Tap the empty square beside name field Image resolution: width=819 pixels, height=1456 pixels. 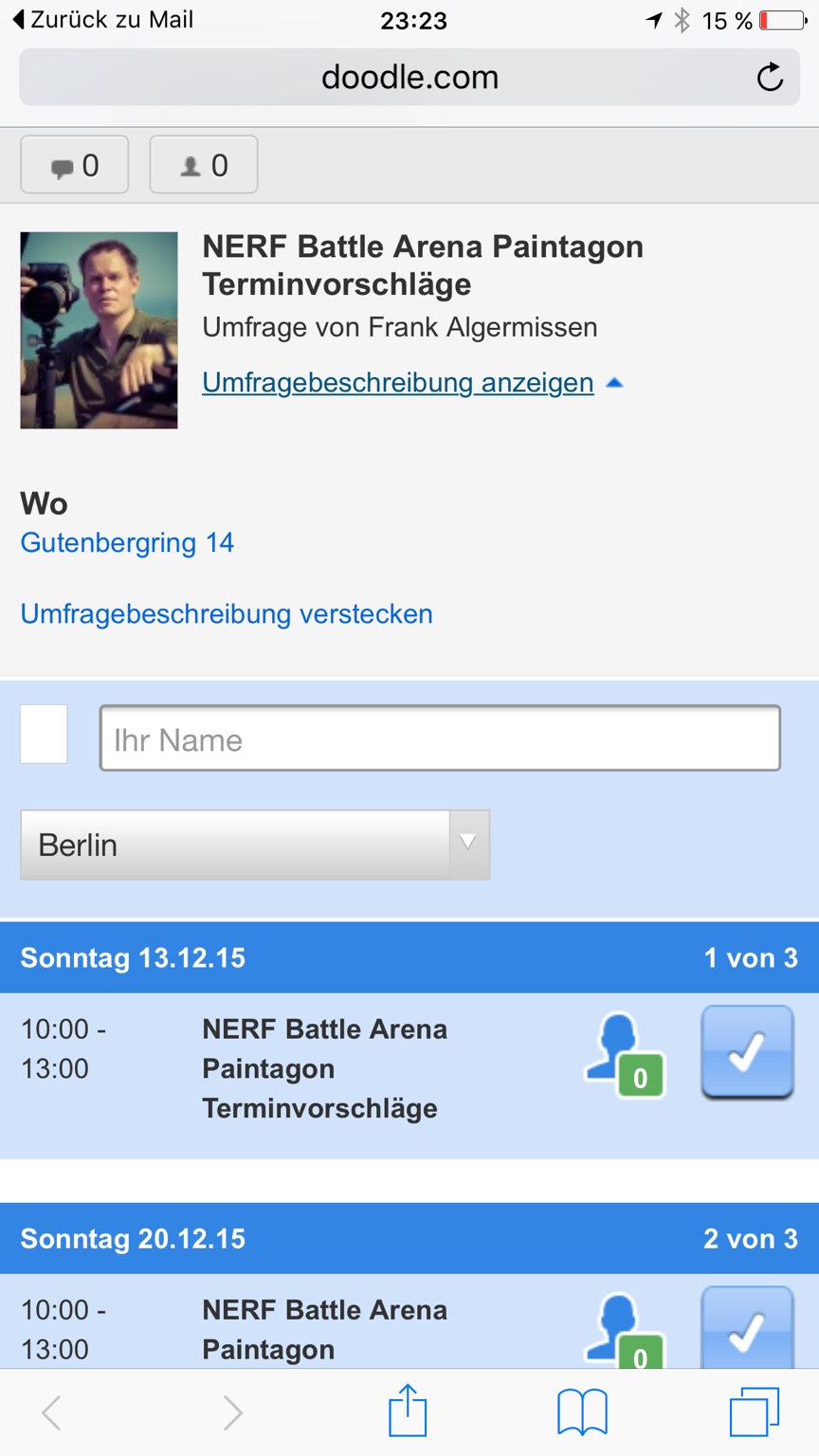[44, 734]
